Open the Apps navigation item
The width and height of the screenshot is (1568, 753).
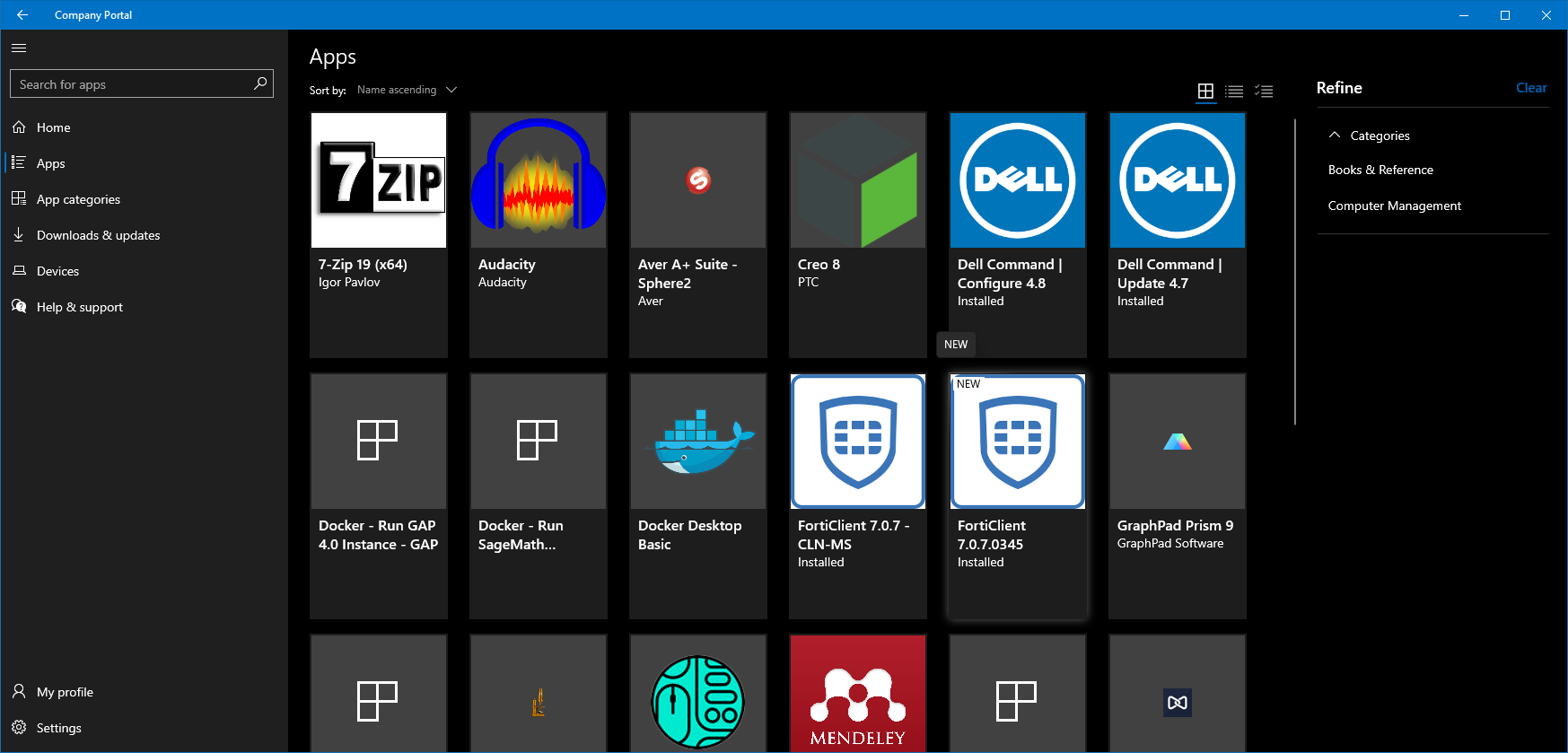[144, 163]
